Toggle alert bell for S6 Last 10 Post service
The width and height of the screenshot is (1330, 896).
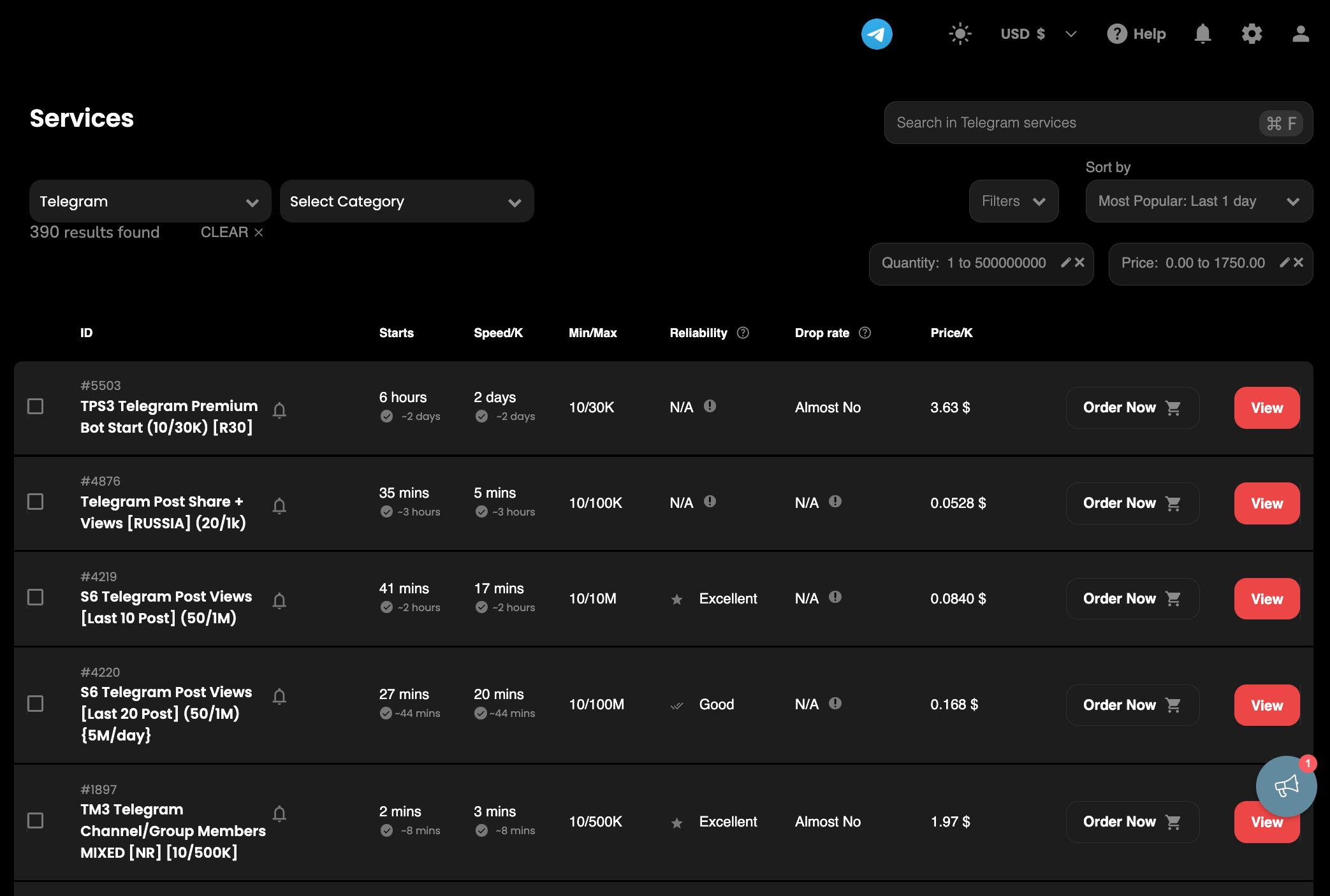(x=279, y=600)
